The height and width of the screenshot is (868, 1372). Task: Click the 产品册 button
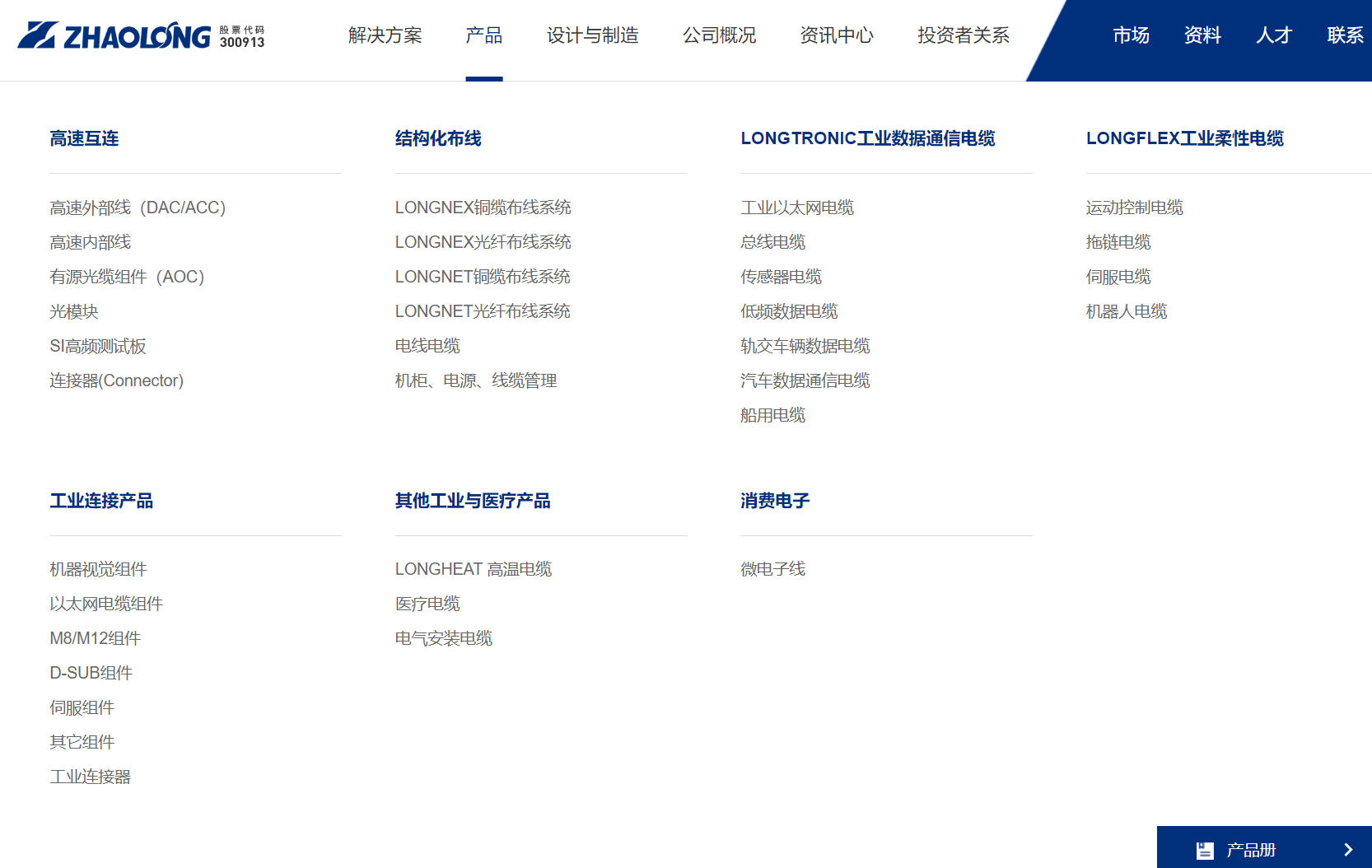click(x=1250, y=850)
